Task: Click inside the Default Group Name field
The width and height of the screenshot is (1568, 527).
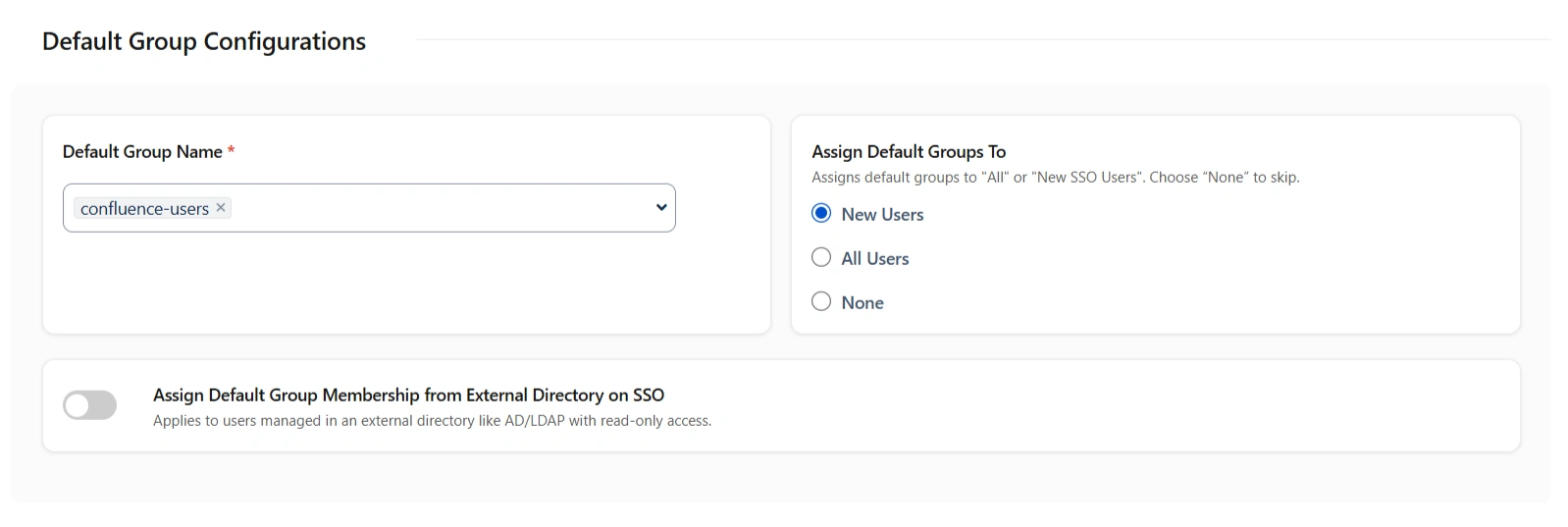Action: point(369,208)
